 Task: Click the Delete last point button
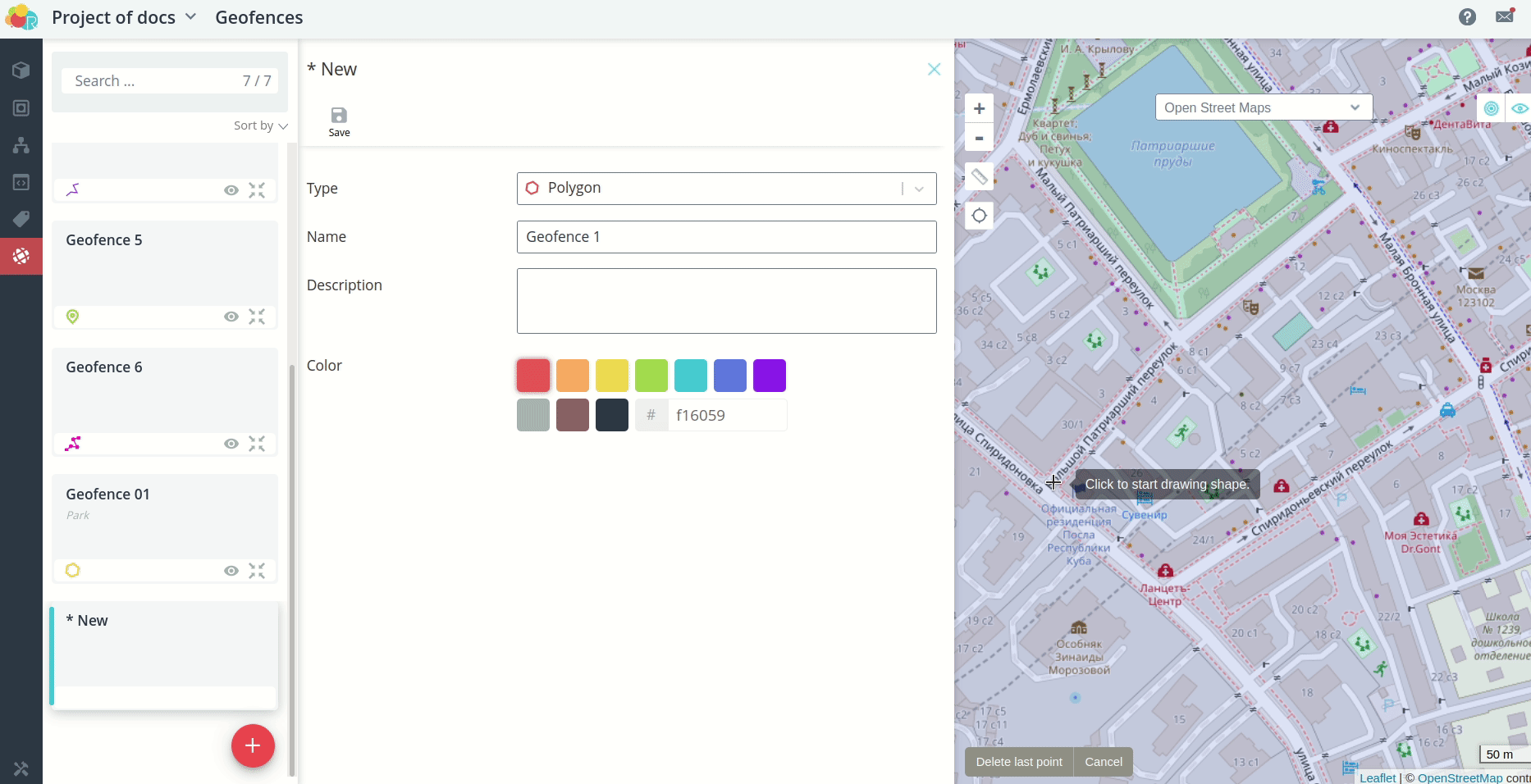coord(1018,762)
